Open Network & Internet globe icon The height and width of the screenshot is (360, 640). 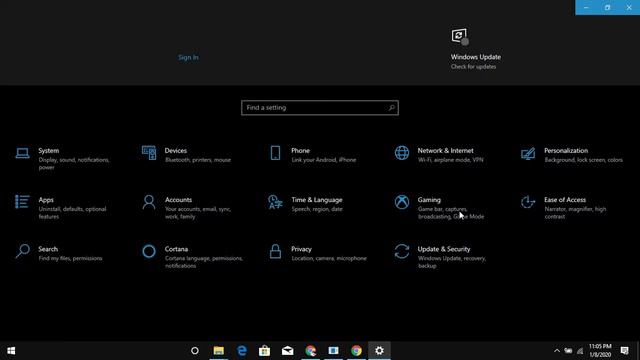point(402,153)
